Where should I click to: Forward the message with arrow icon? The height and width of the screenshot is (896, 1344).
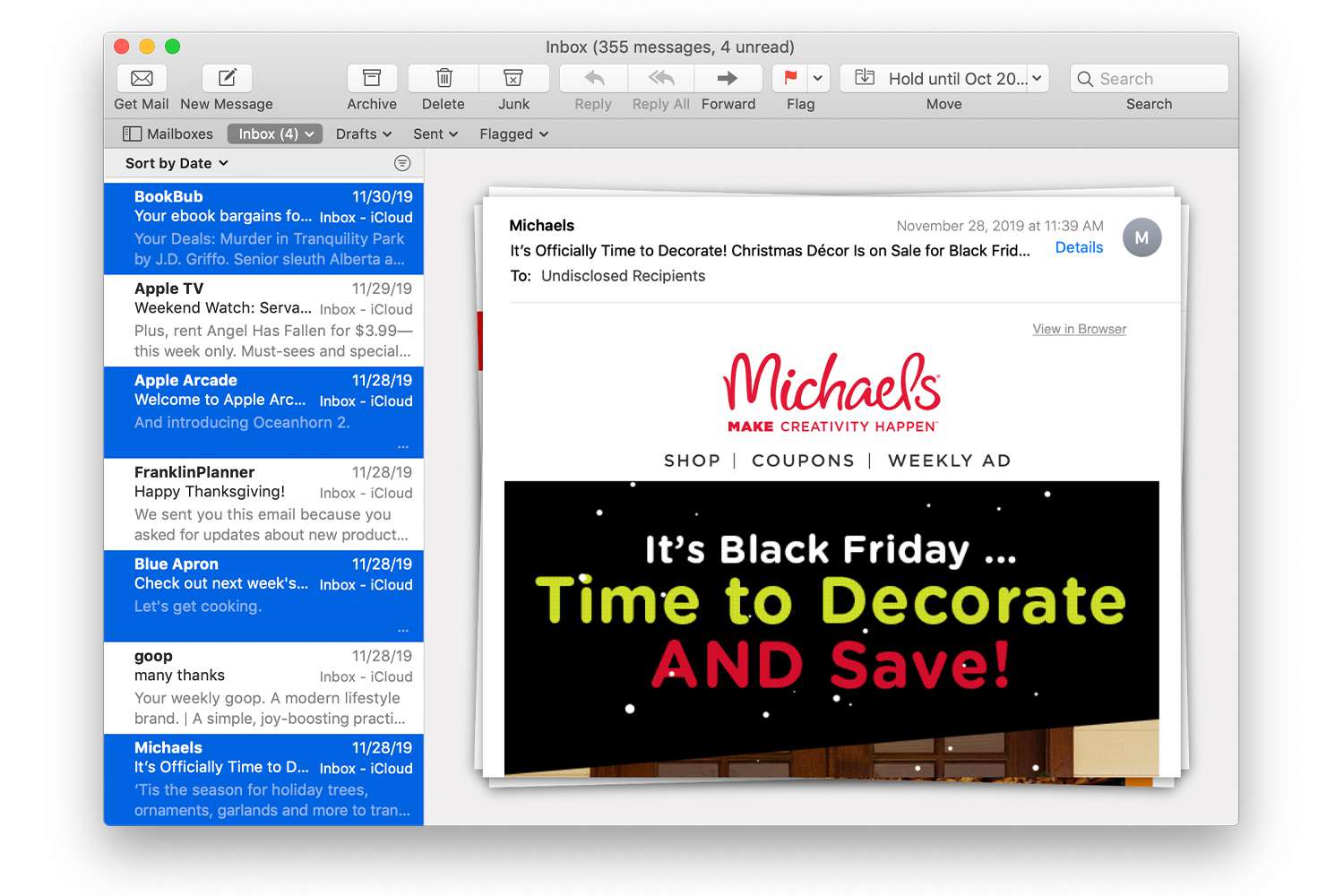pos(728,78)
